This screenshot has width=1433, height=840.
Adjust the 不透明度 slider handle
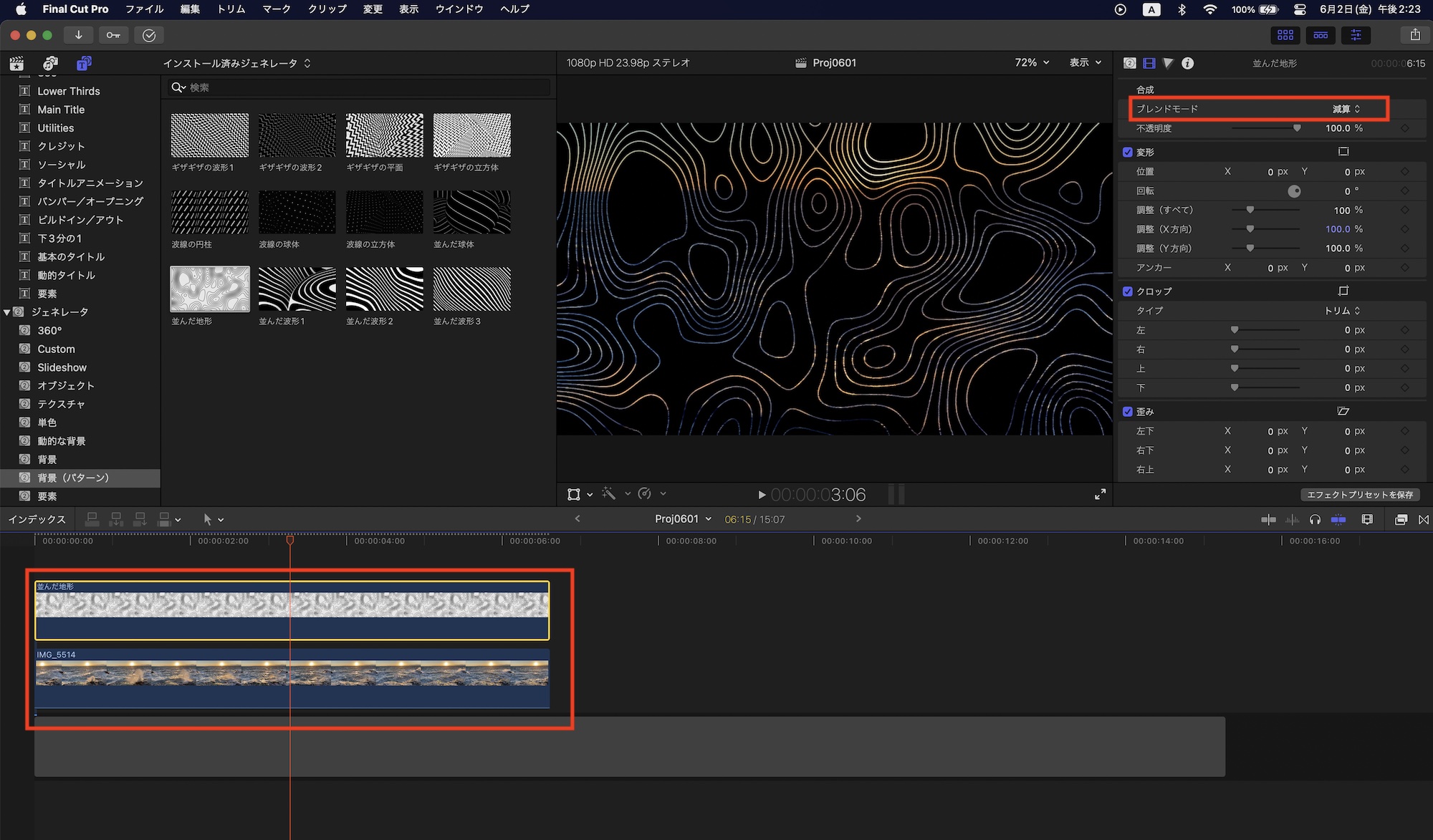click(x=1296, y=128)
